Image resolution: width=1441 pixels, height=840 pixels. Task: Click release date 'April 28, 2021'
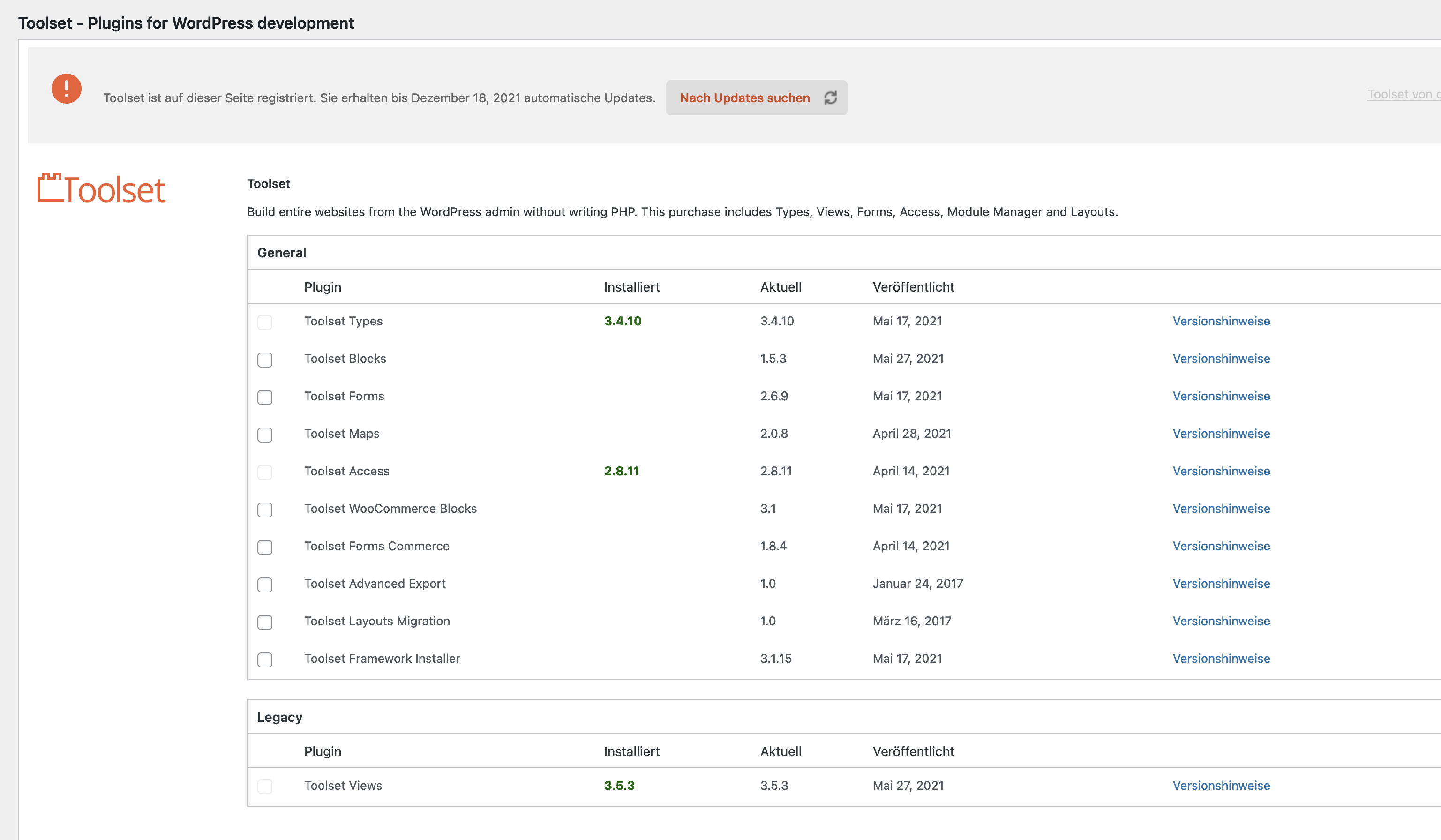[912, 434]
